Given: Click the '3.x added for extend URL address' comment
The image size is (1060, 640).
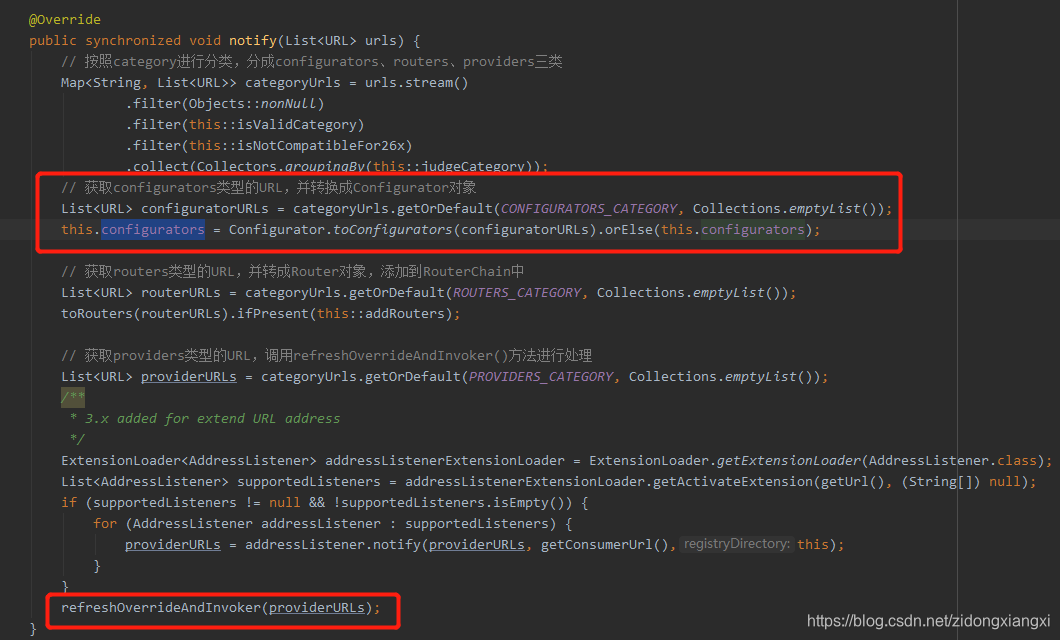Looking at the screenshot, I should coord(212,418).
